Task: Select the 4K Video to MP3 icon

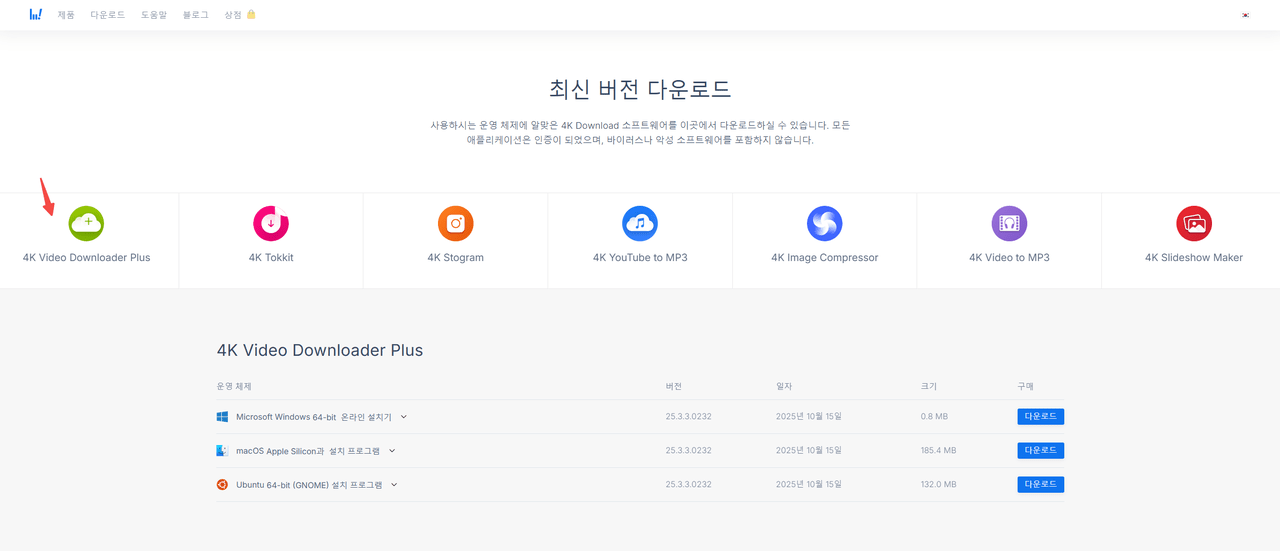Action: [x=1009, y=223]
